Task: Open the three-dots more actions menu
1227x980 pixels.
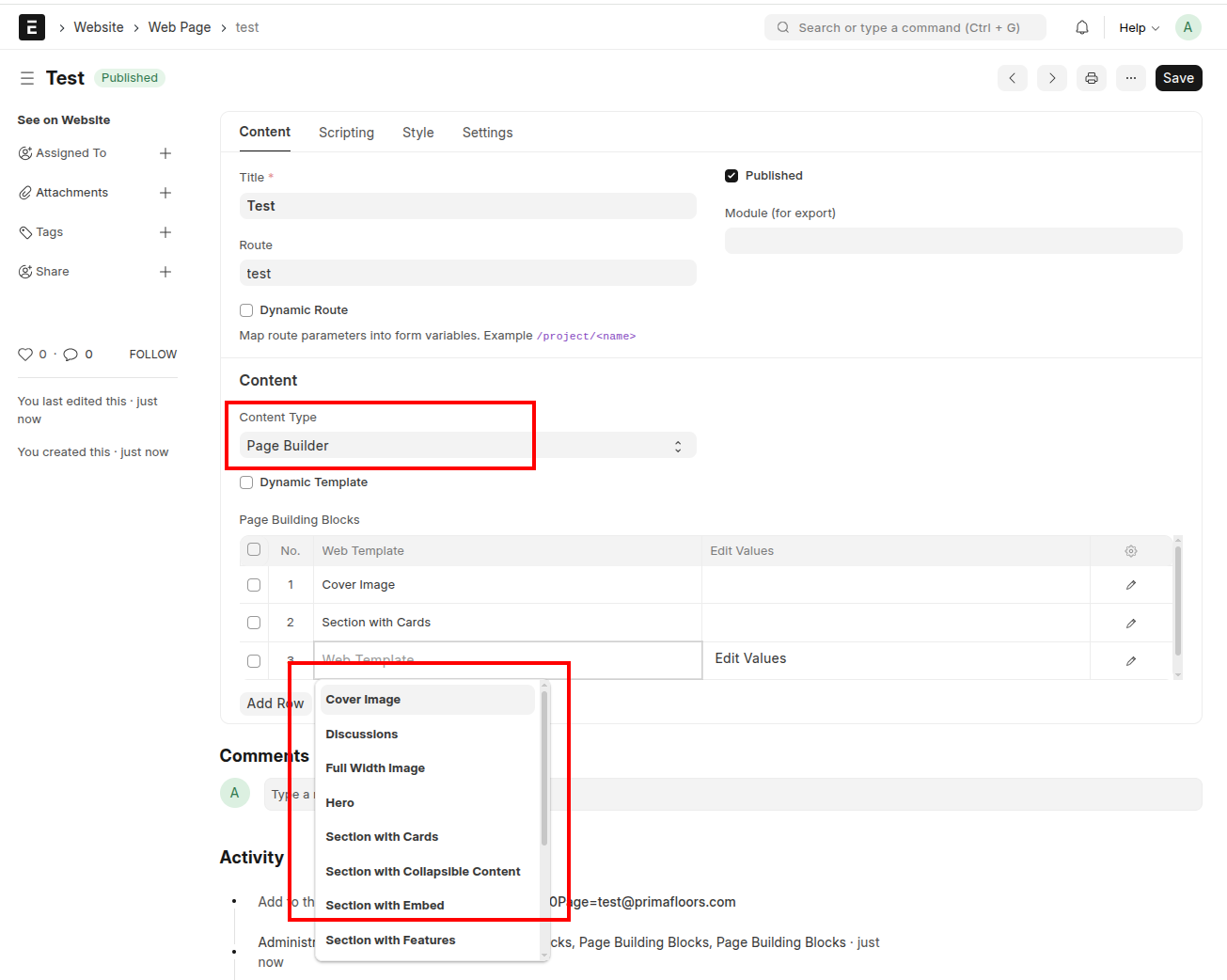Action: click(1131, 78)
